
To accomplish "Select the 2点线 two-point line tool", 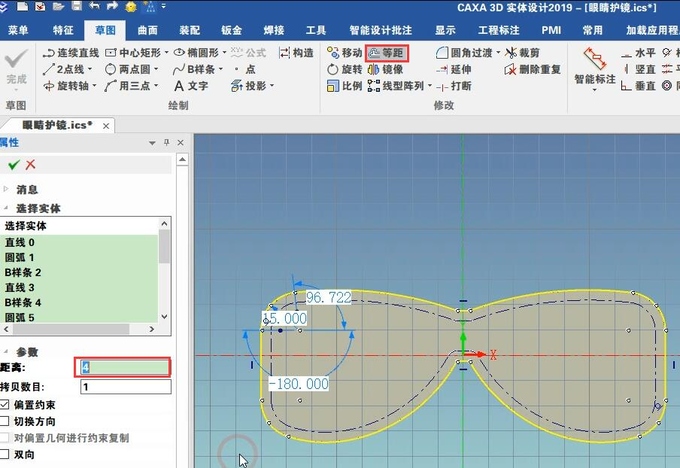I will [64, 69].
